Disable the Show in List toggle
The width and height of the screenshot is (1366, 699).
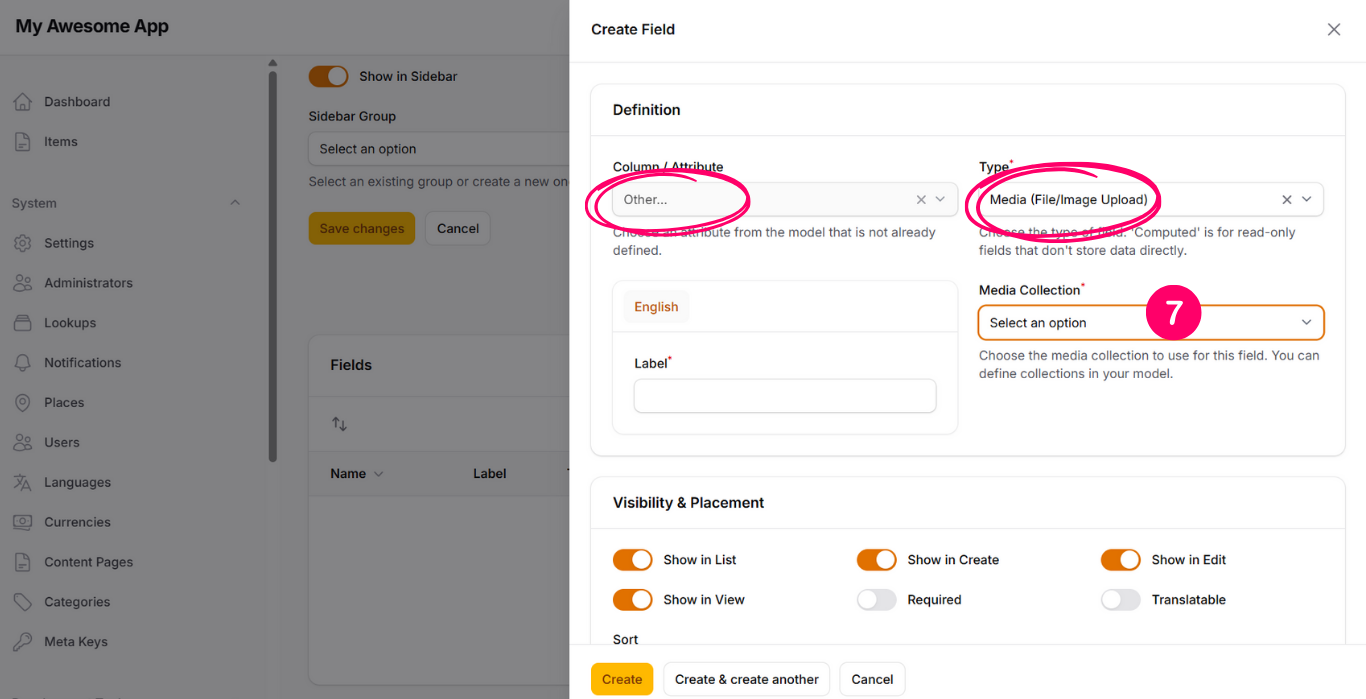point(632,560)
